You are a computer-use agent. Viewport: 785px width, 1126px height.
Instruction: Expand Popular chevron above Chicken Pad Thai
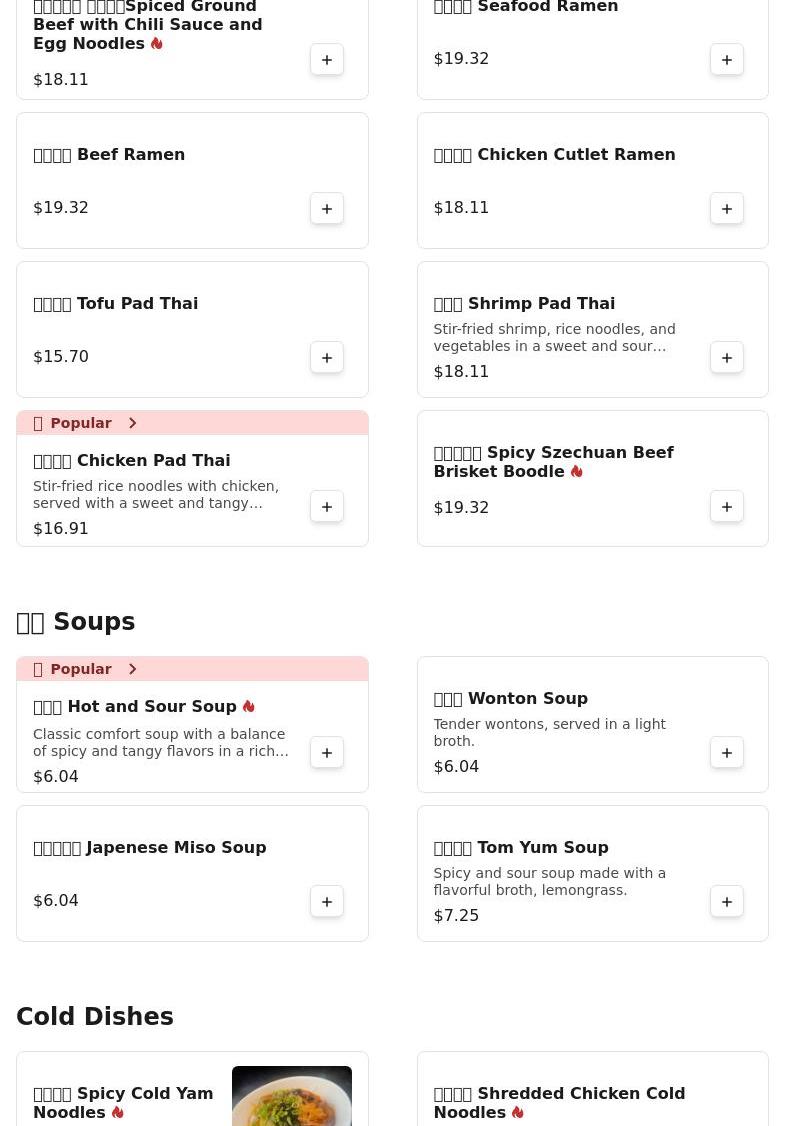(132, 423)
